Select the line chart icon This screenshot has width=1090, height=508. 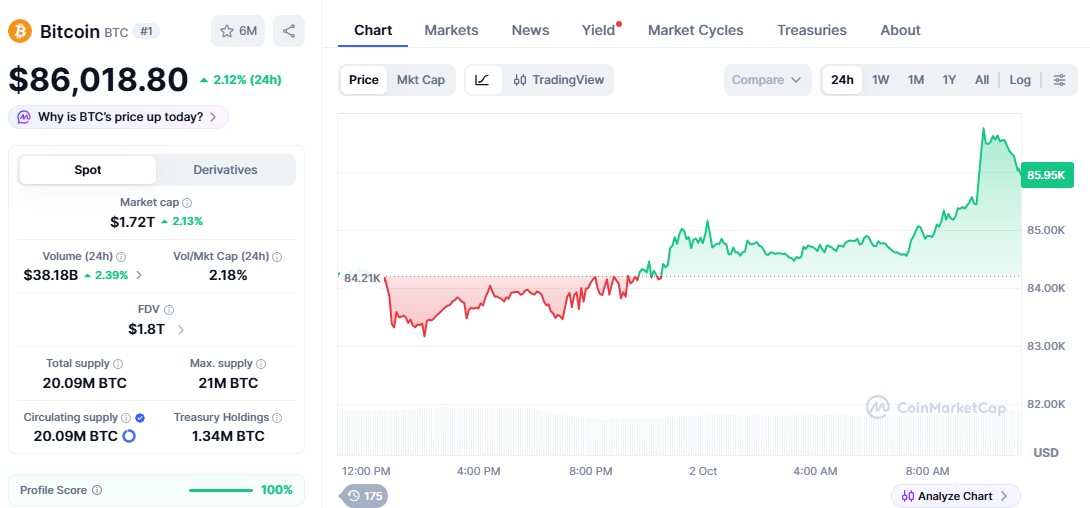click(482, 79)
